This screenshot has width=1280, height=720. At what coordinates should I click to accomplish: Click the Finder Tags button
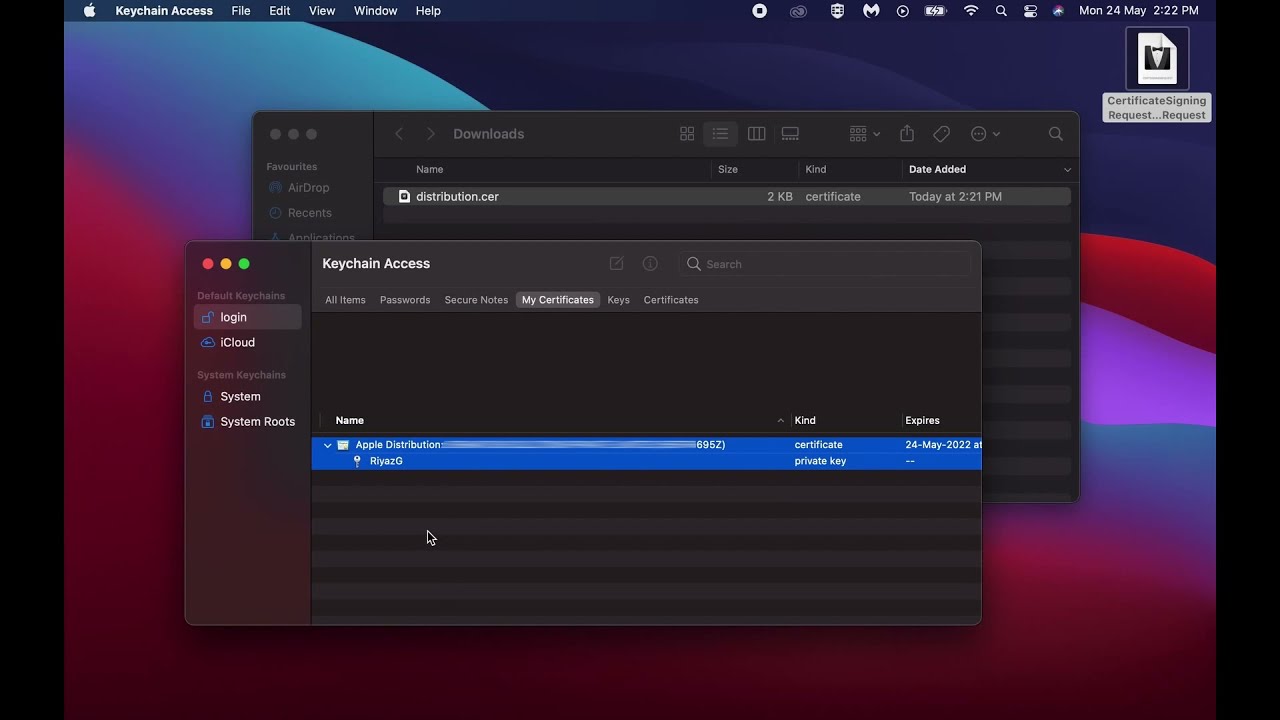[941, 134]
